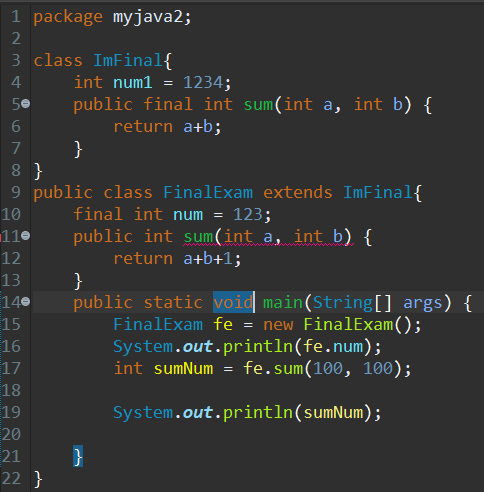Screen dimensions: 484x492
Task: Click line number 22 in the gutter
Action: point(11,479)
